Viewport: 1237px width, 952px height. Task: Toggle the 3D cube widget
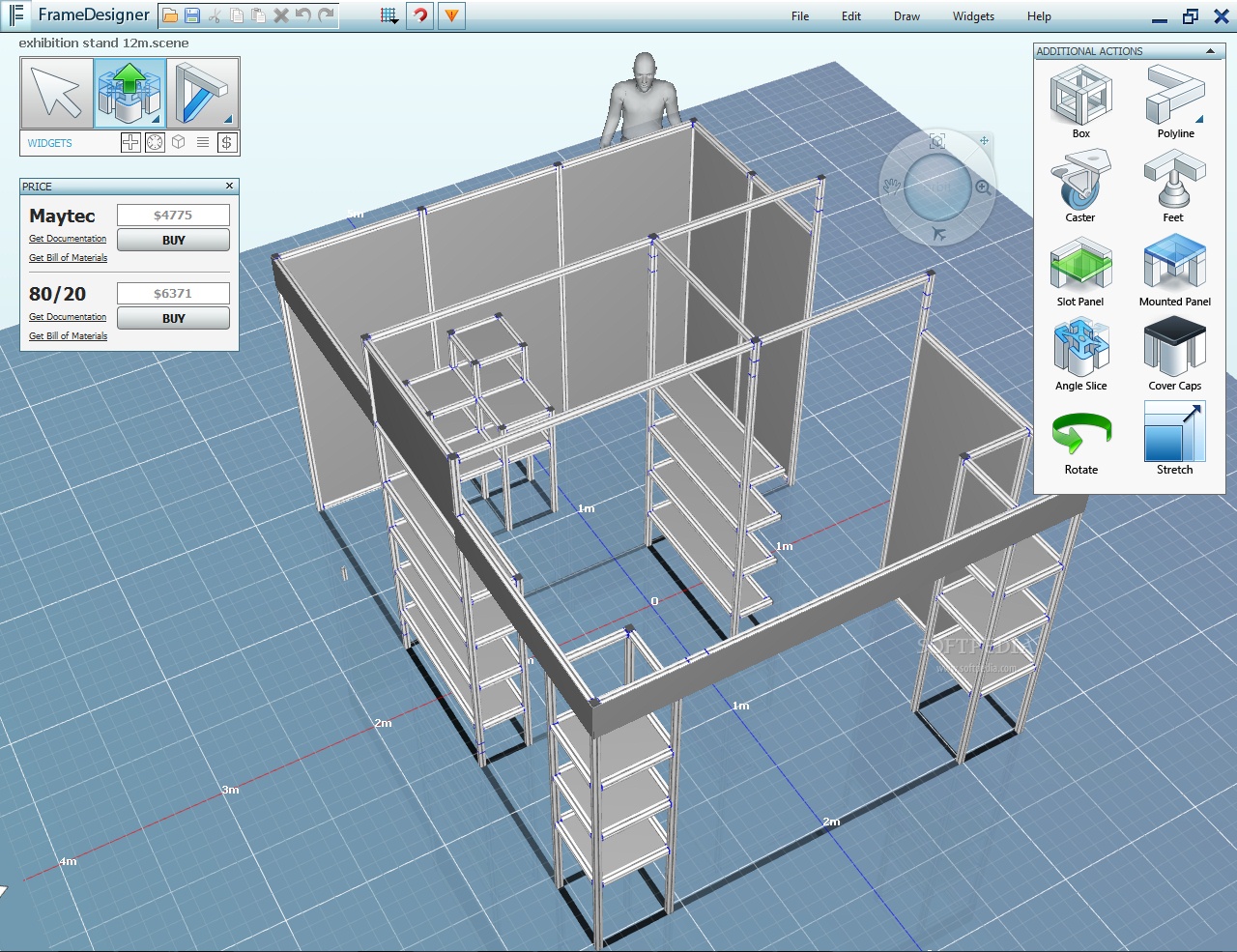pos(179,143)
